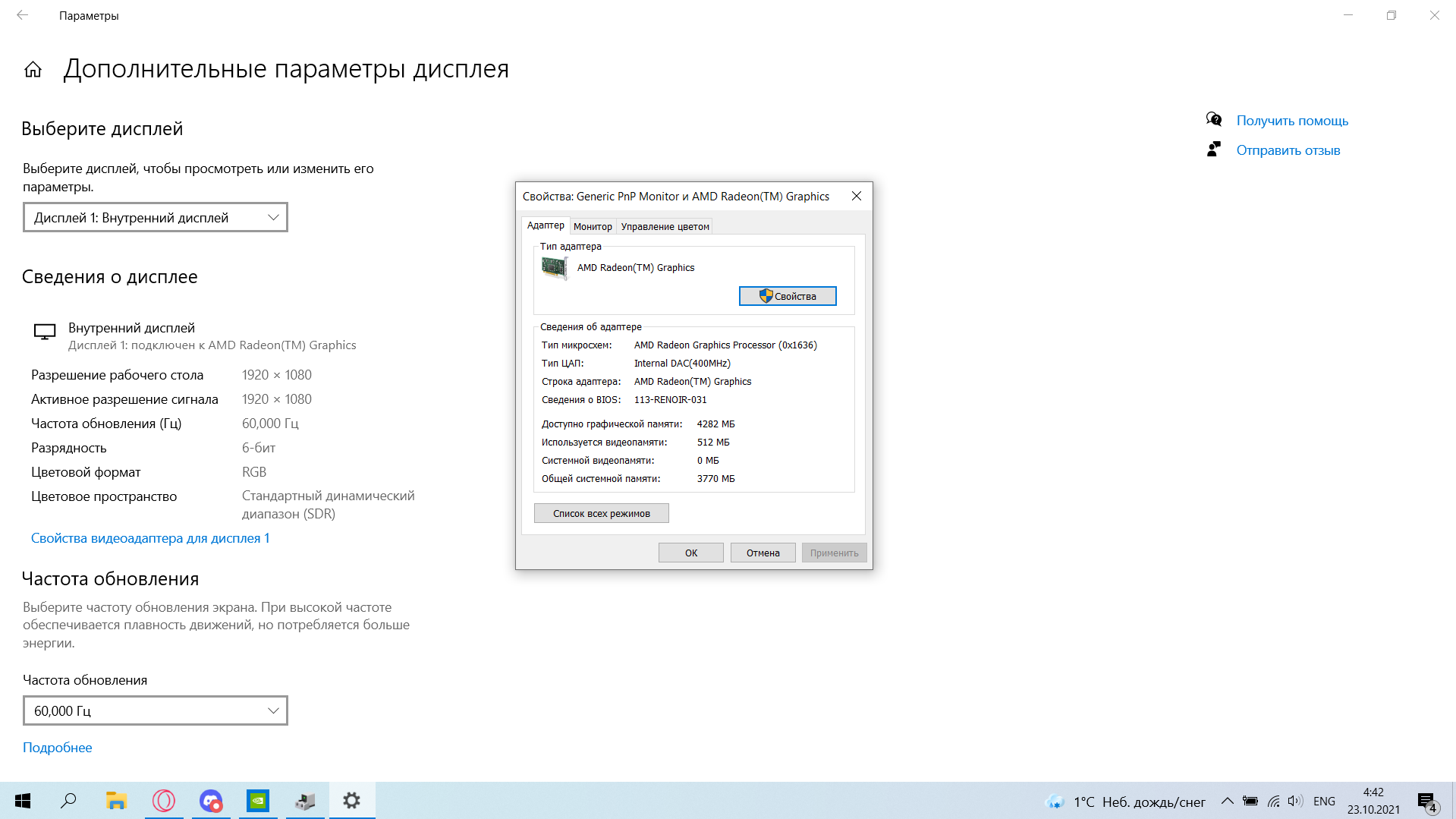Open taskbar search magnifier

point(68,801)
